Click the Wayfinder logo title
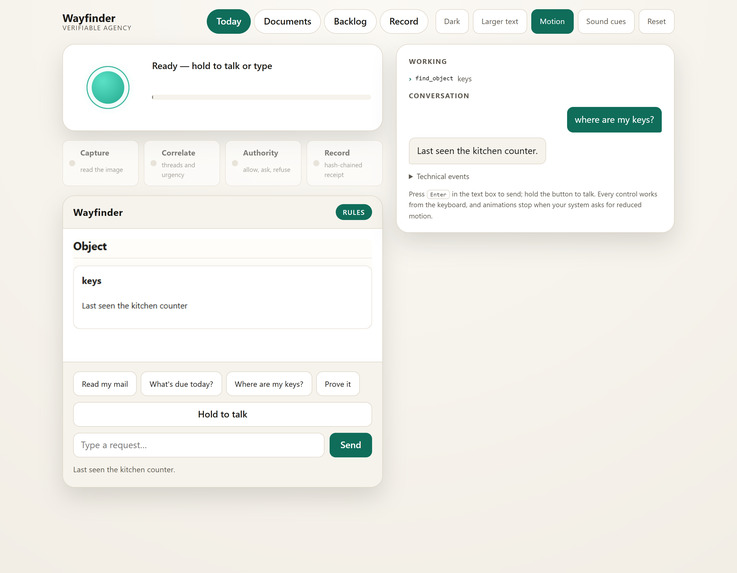The image size is (737, 573). 89,18
